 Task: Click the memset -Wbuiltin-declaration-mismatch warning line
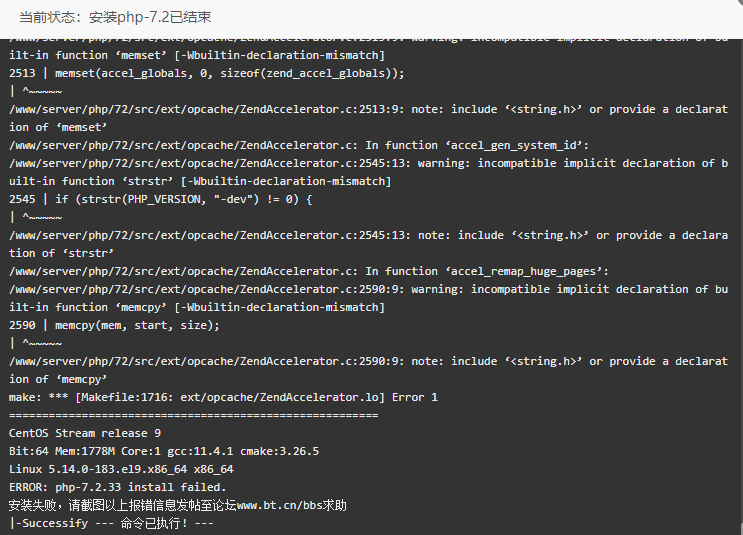(197, 55)
